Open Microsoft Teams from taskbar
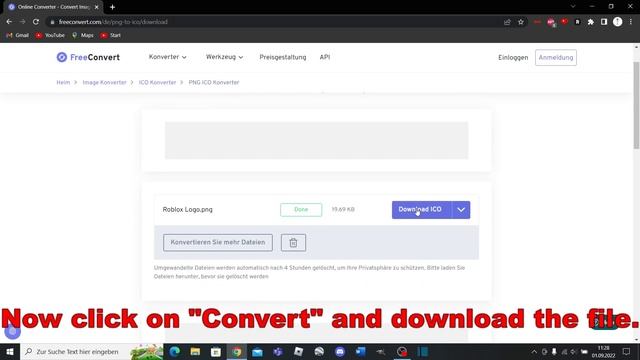The height and width of the screenshot is (360, 640). click(x=278, y=351)
